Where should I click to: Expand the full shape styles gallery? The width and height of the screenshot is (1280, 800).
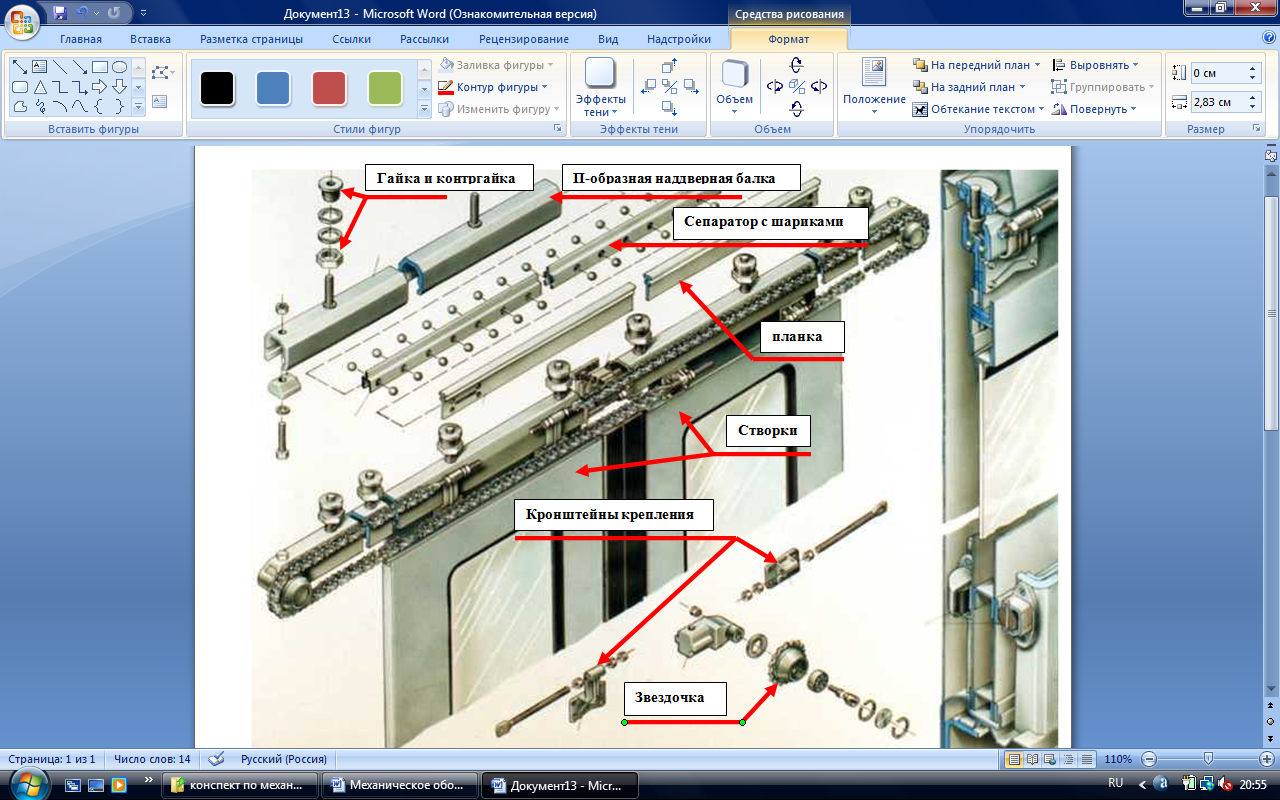point(424,107)
